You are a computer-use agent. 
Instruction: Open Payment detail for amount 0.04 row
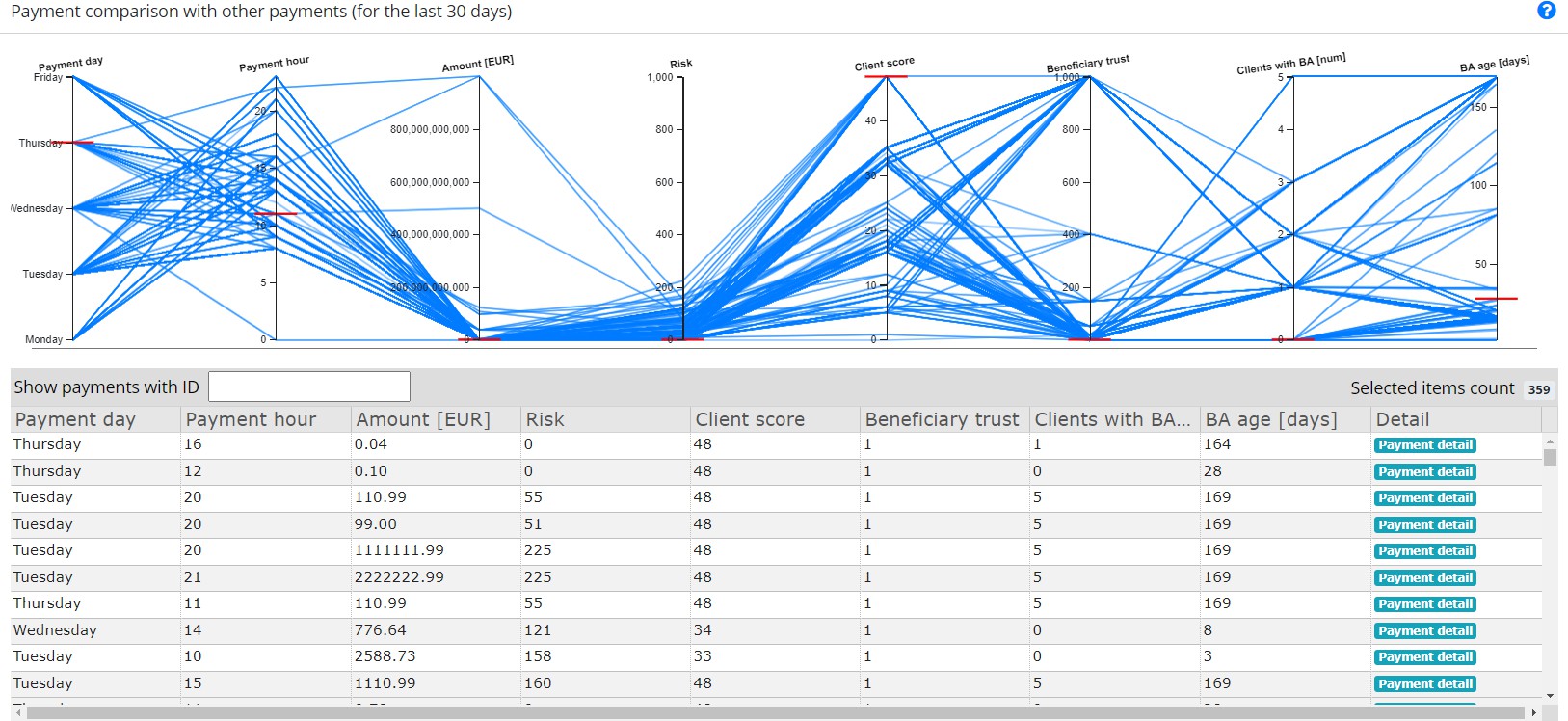coord(1425,445)
